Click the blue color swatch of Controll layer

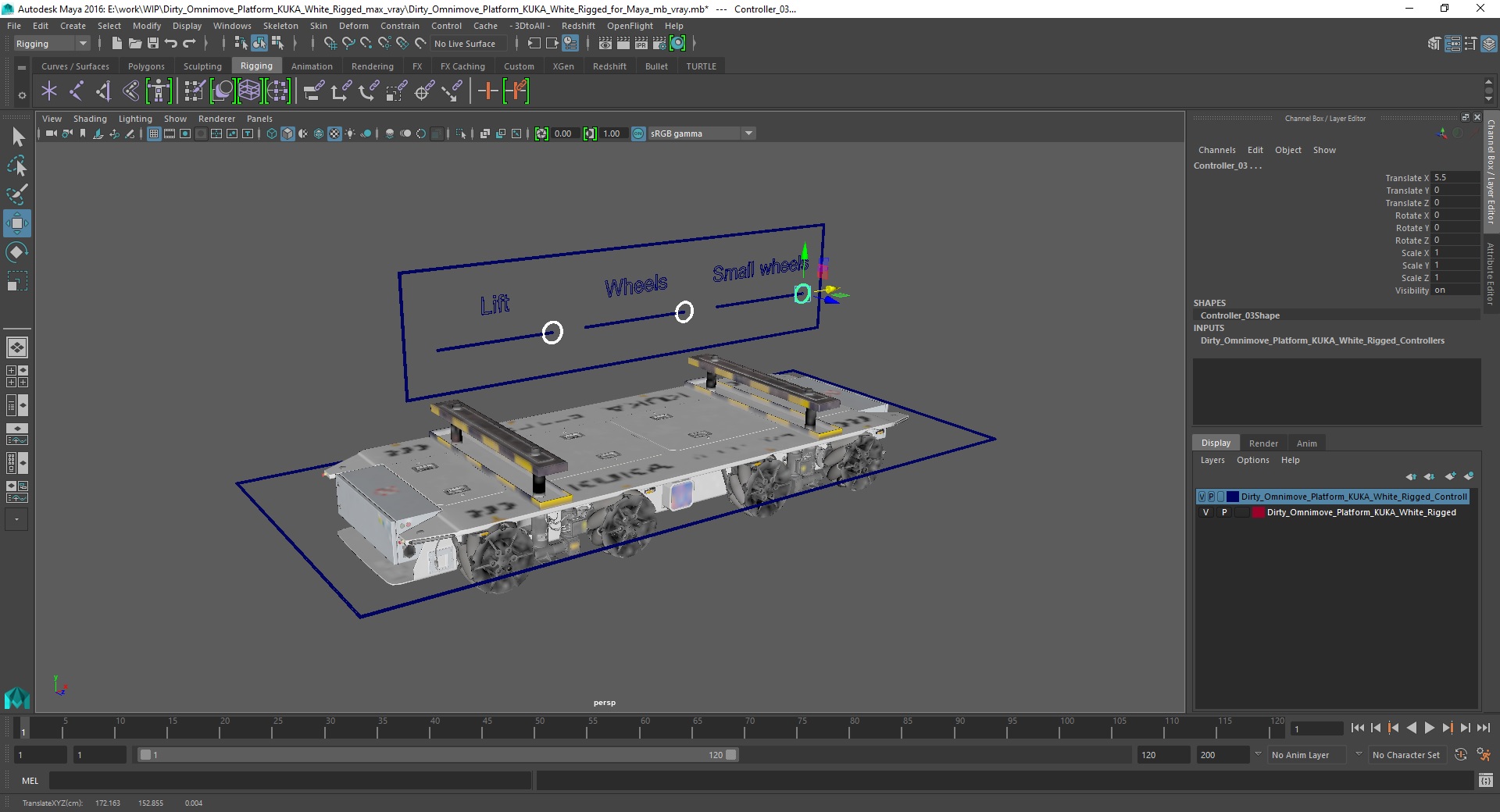1232,497
